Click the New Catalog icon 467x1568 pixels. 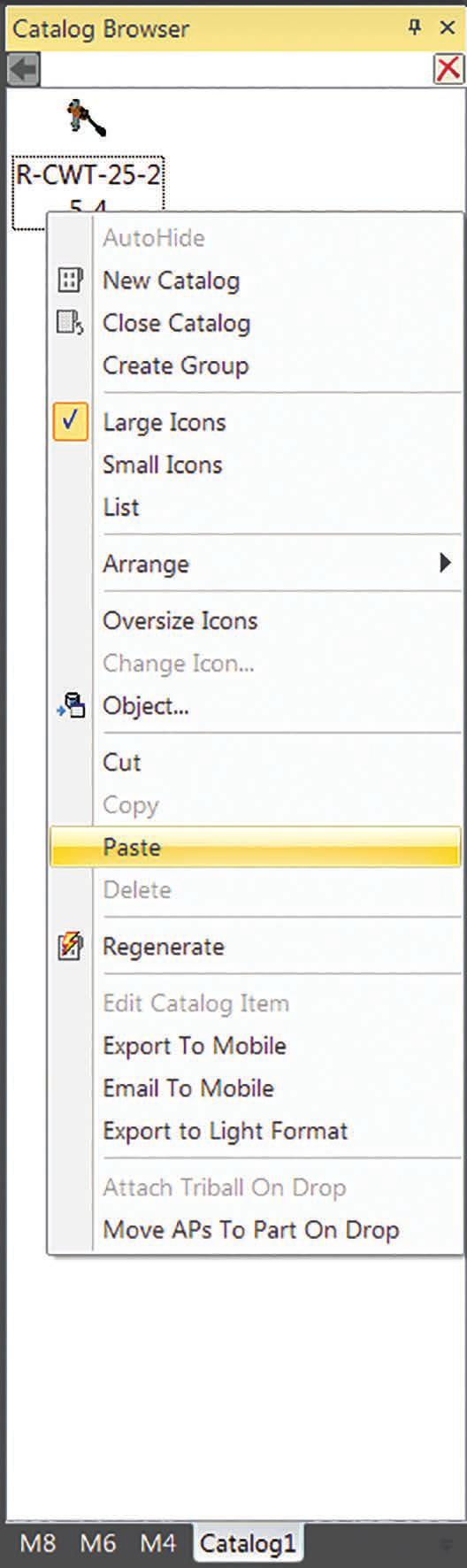pos(70,281)
